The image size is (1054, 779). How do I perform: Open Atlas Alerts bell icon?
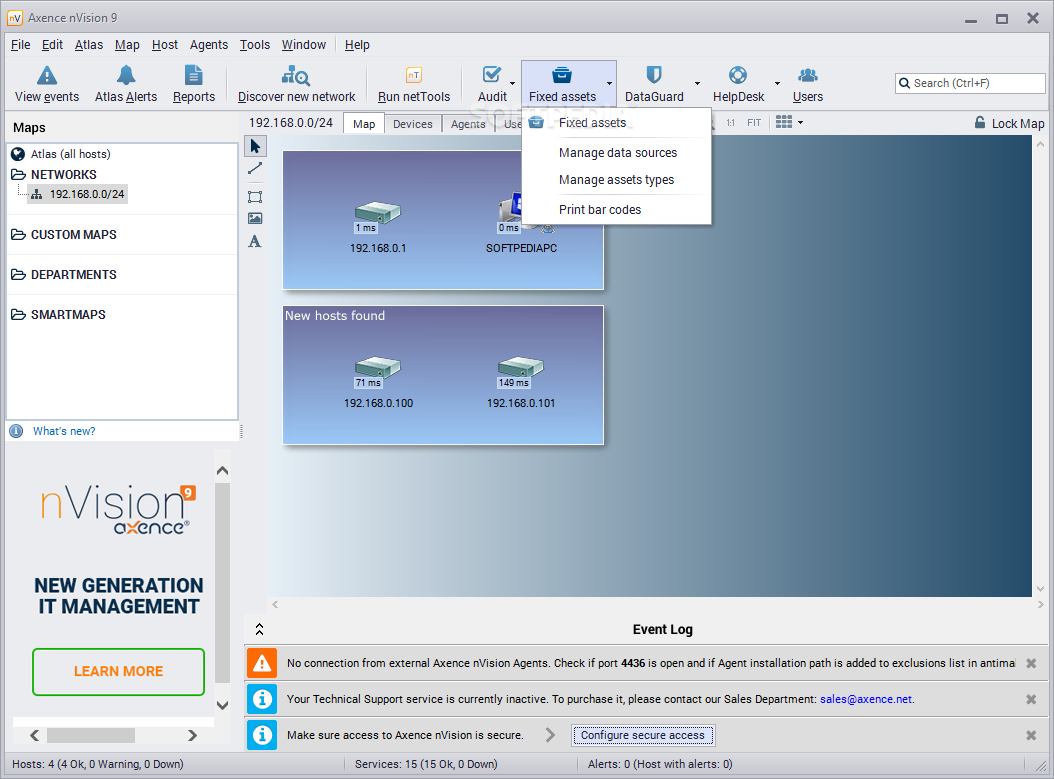(126, 75)
